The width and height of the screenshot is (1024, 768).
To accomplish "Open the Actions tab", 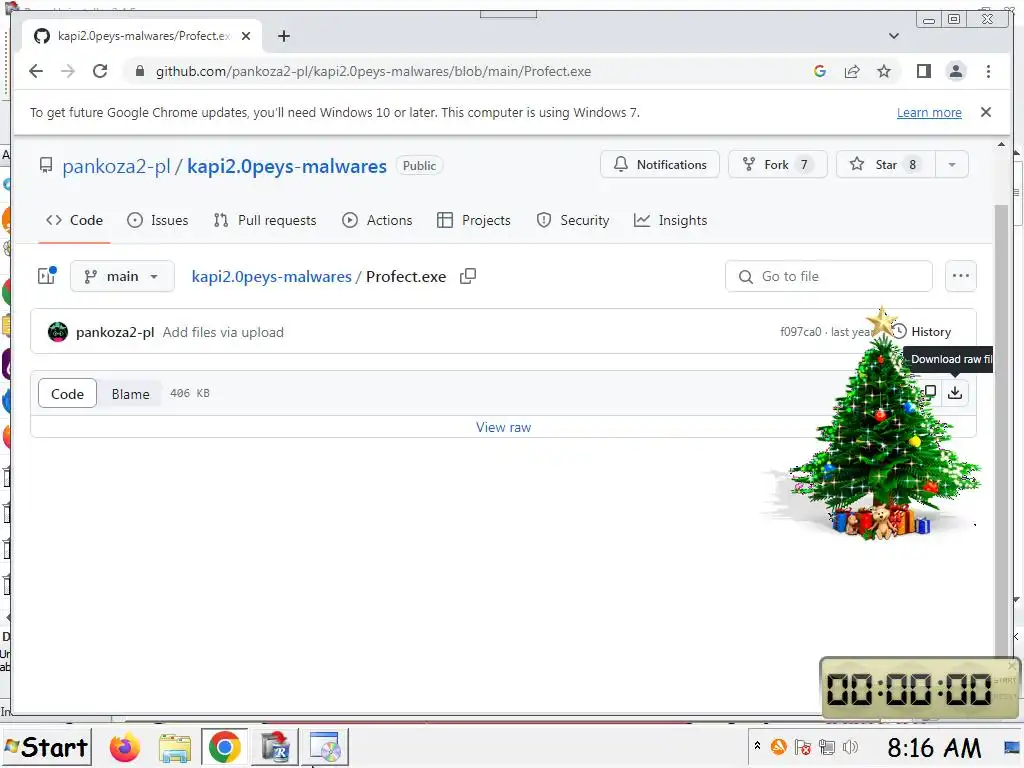I will pyautogui.click(x=377, y=220).
